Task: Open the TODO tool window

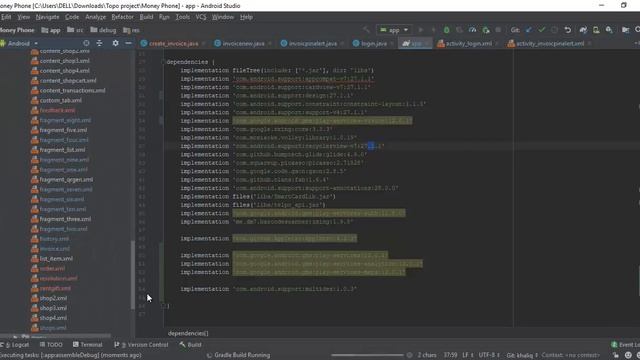Action: point(51,344)
